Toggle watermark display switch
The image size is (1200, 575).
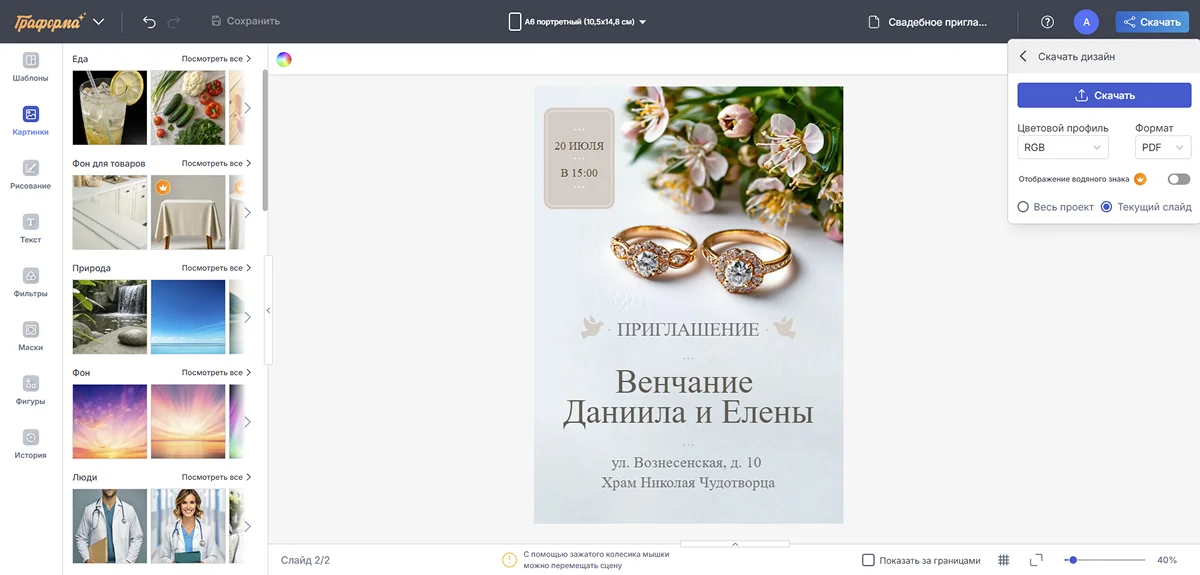pyautogui.click(x=1179, y=179)
